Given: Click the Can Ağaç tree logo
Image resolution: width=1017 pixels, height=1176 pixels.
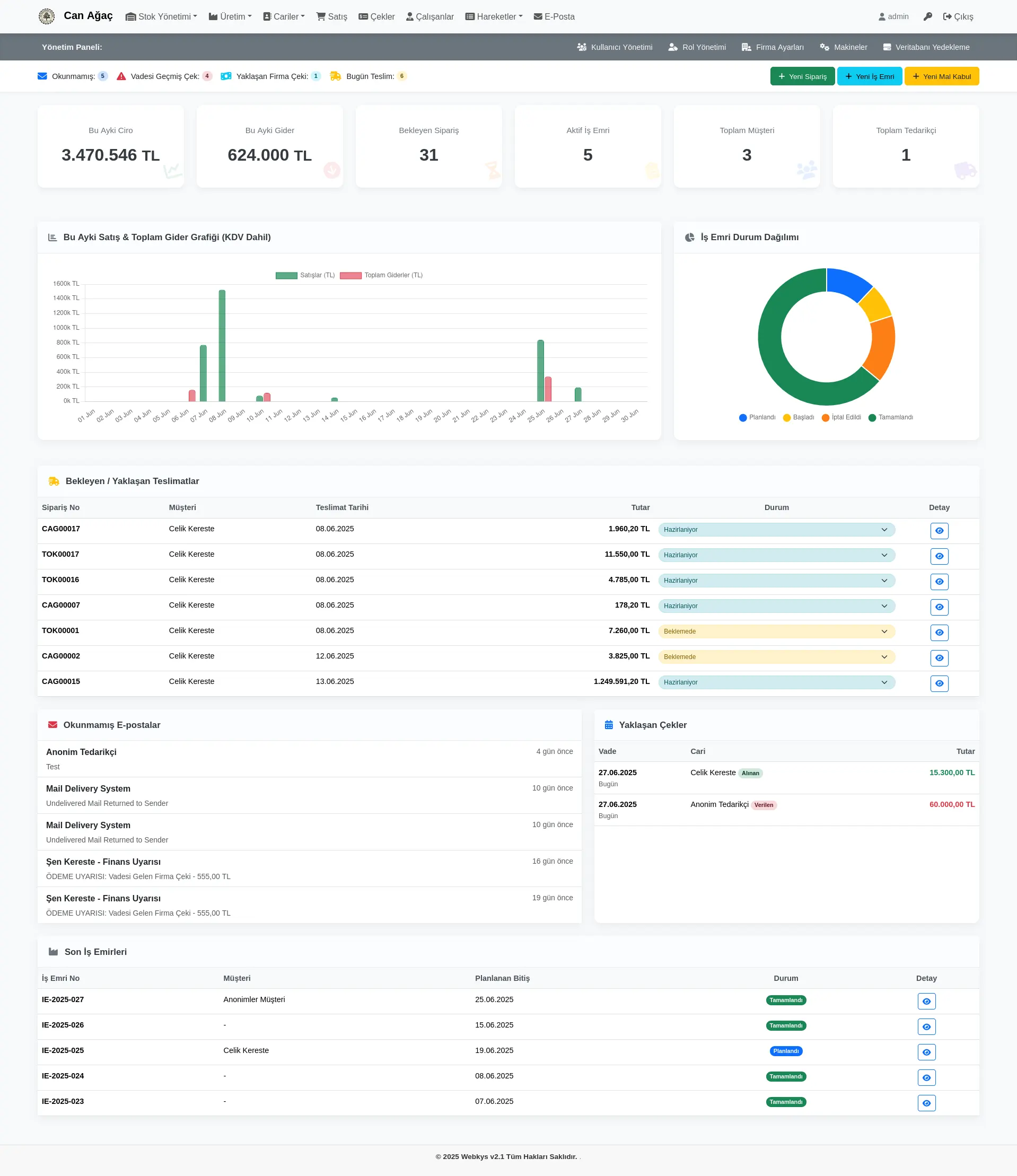Looking at the screenshot, I should [x=47, y=16].
